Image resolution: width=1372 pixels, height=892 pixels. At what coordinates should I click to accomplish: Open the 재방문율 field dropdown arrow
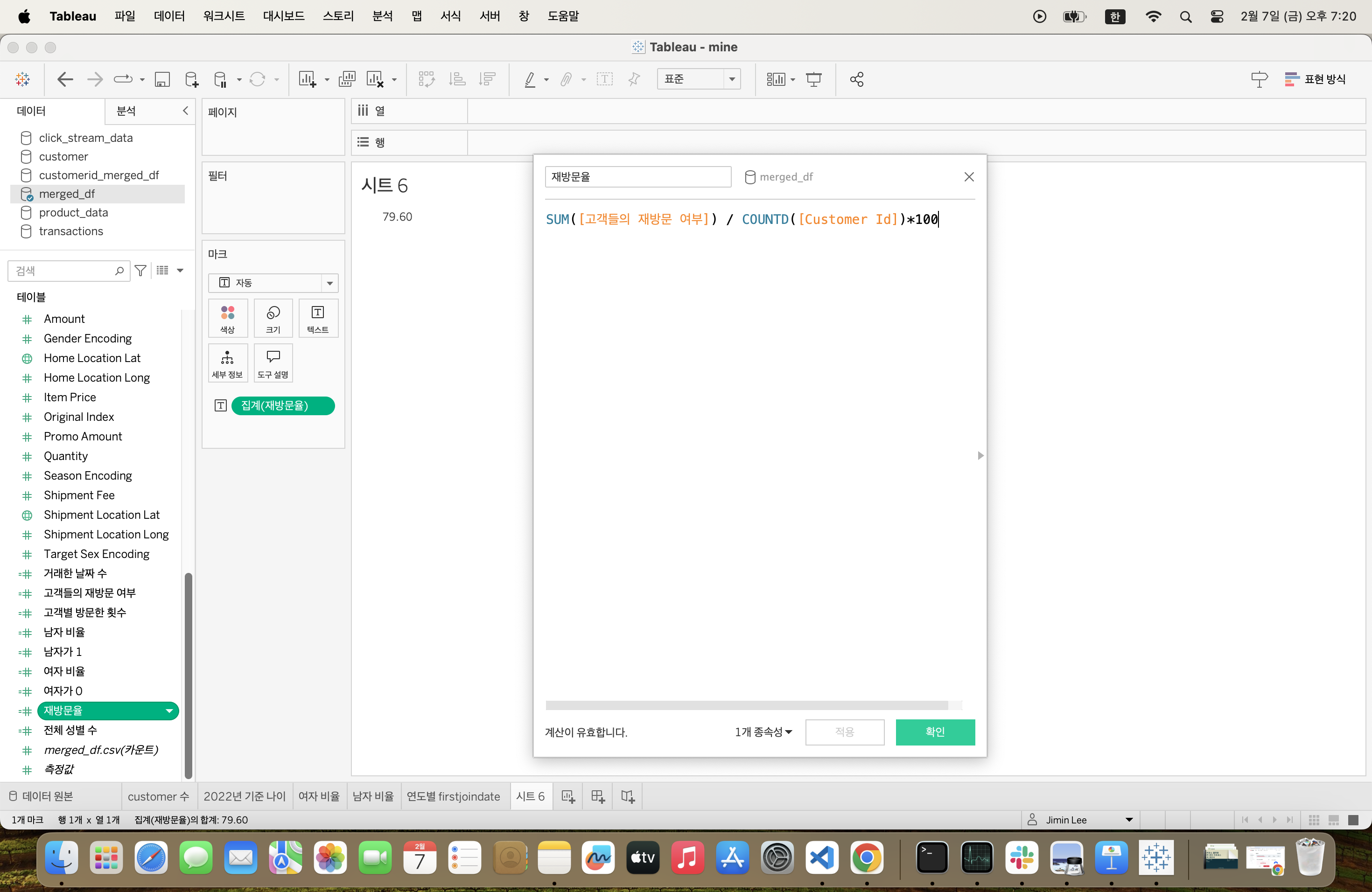169,711
